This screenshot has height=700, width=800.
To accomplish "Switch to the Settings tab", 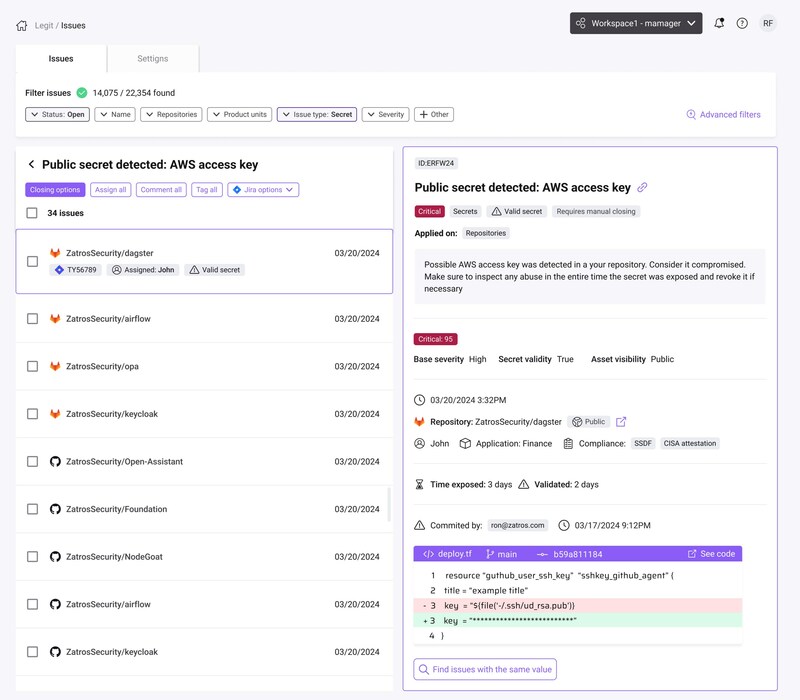I will (x=153, y=59).
